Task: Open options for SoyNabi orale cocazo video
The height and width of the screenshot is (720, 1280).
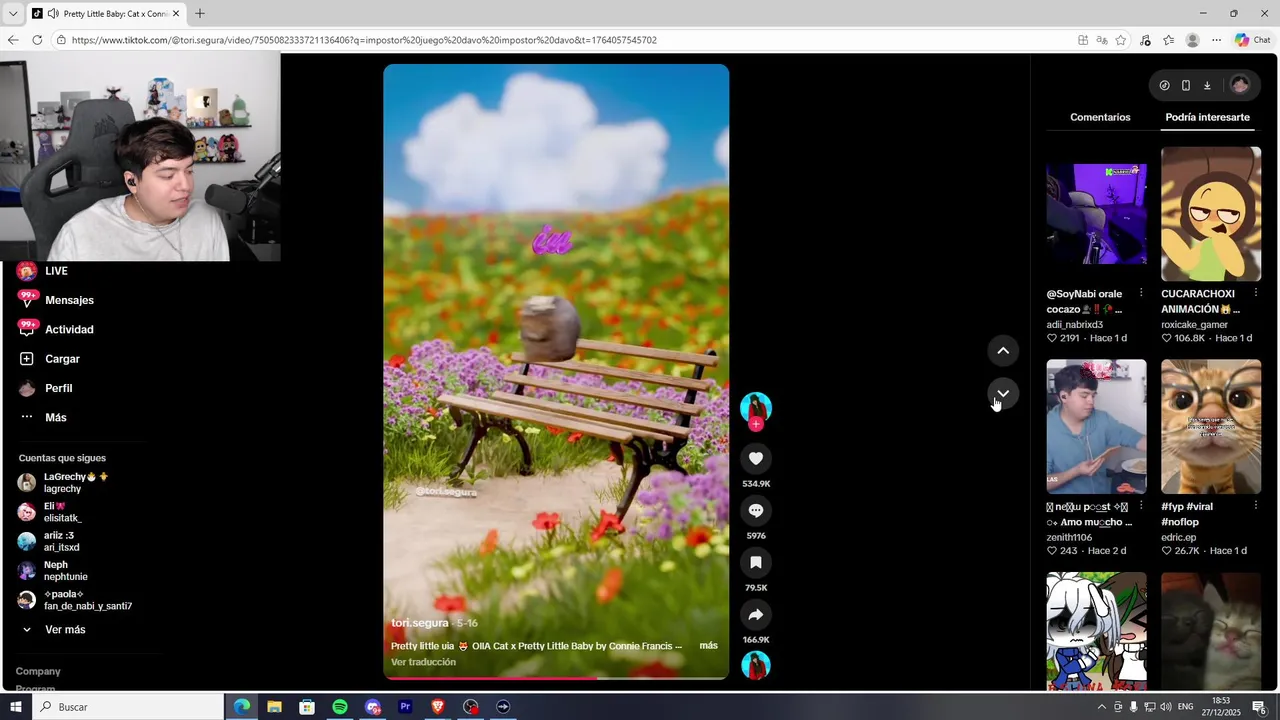Action: pyautogui.click(x=1141, y=294)
